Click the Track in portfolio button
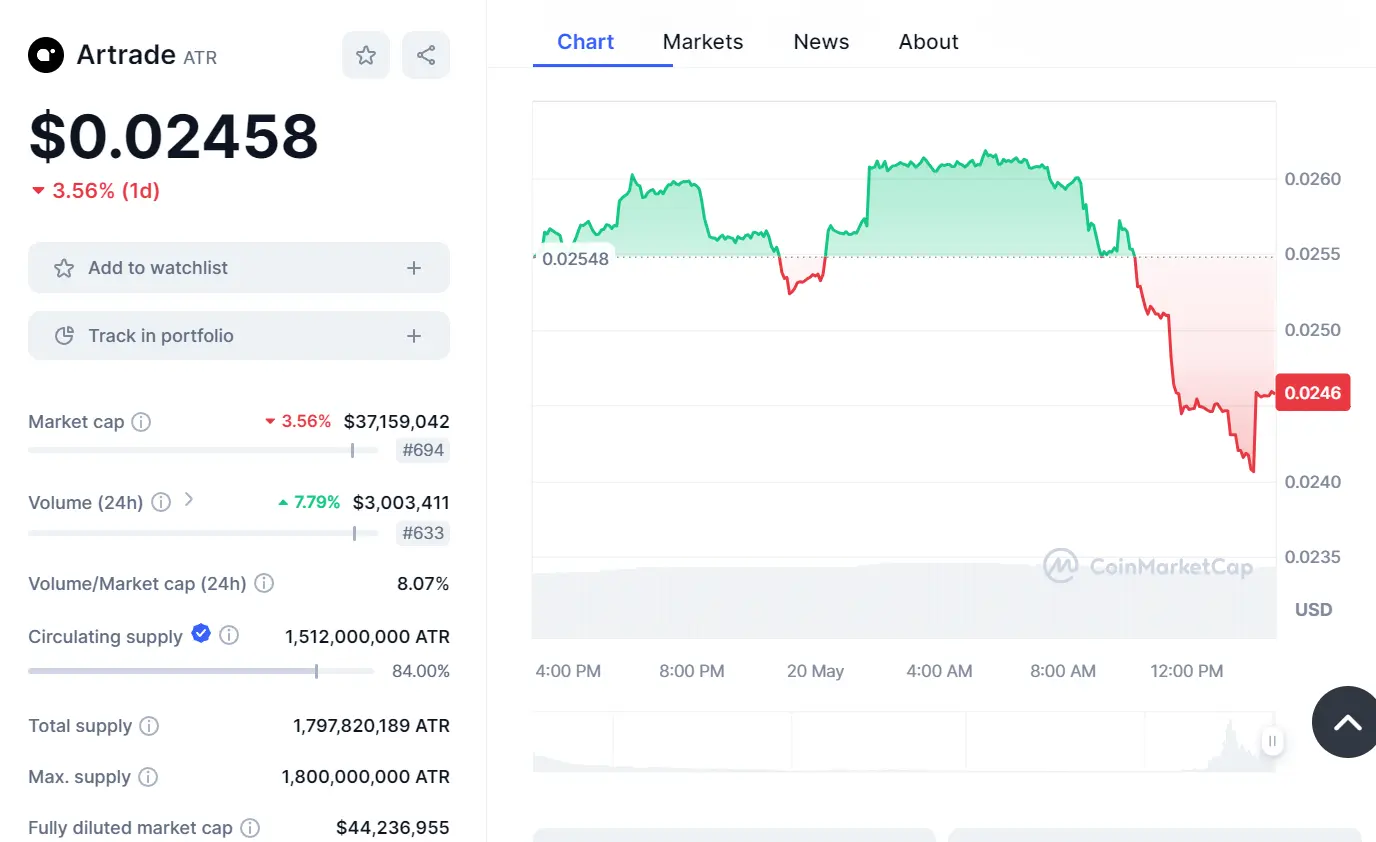This screenshot has width=1376, height=842. (x=238, y=335)
